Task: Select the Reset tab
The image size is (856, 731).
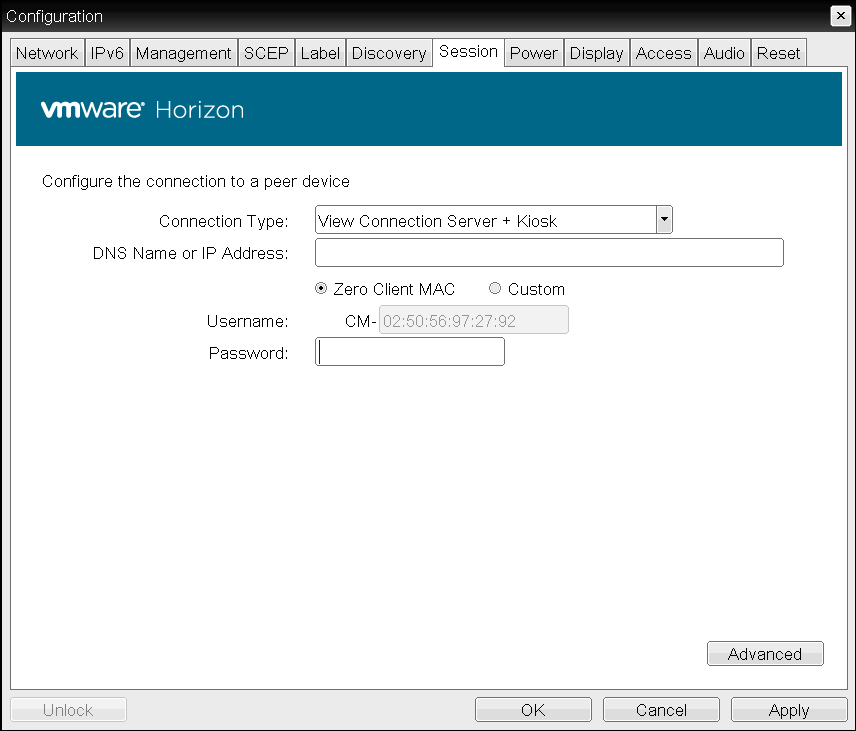Action: click(x=778, y=53)
